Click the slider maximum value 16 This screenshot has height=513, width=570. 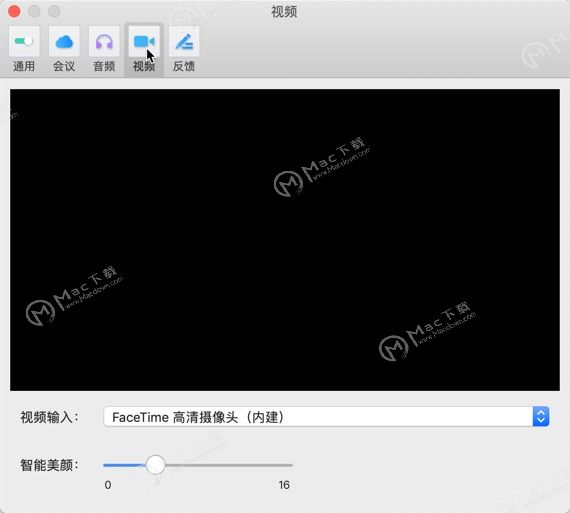click(x=284, y=485)
